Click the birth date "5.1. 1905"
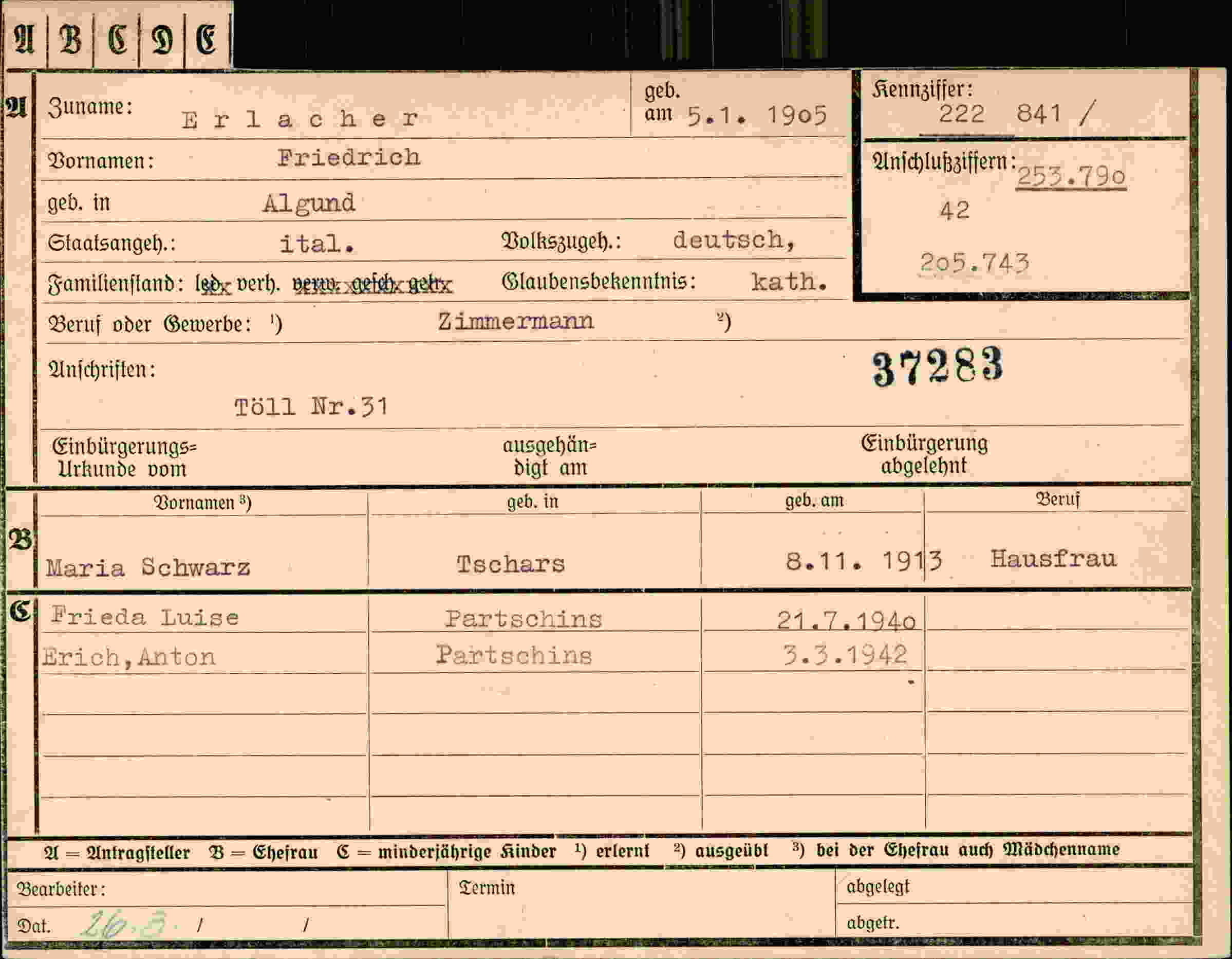 (x=757, y=116)
